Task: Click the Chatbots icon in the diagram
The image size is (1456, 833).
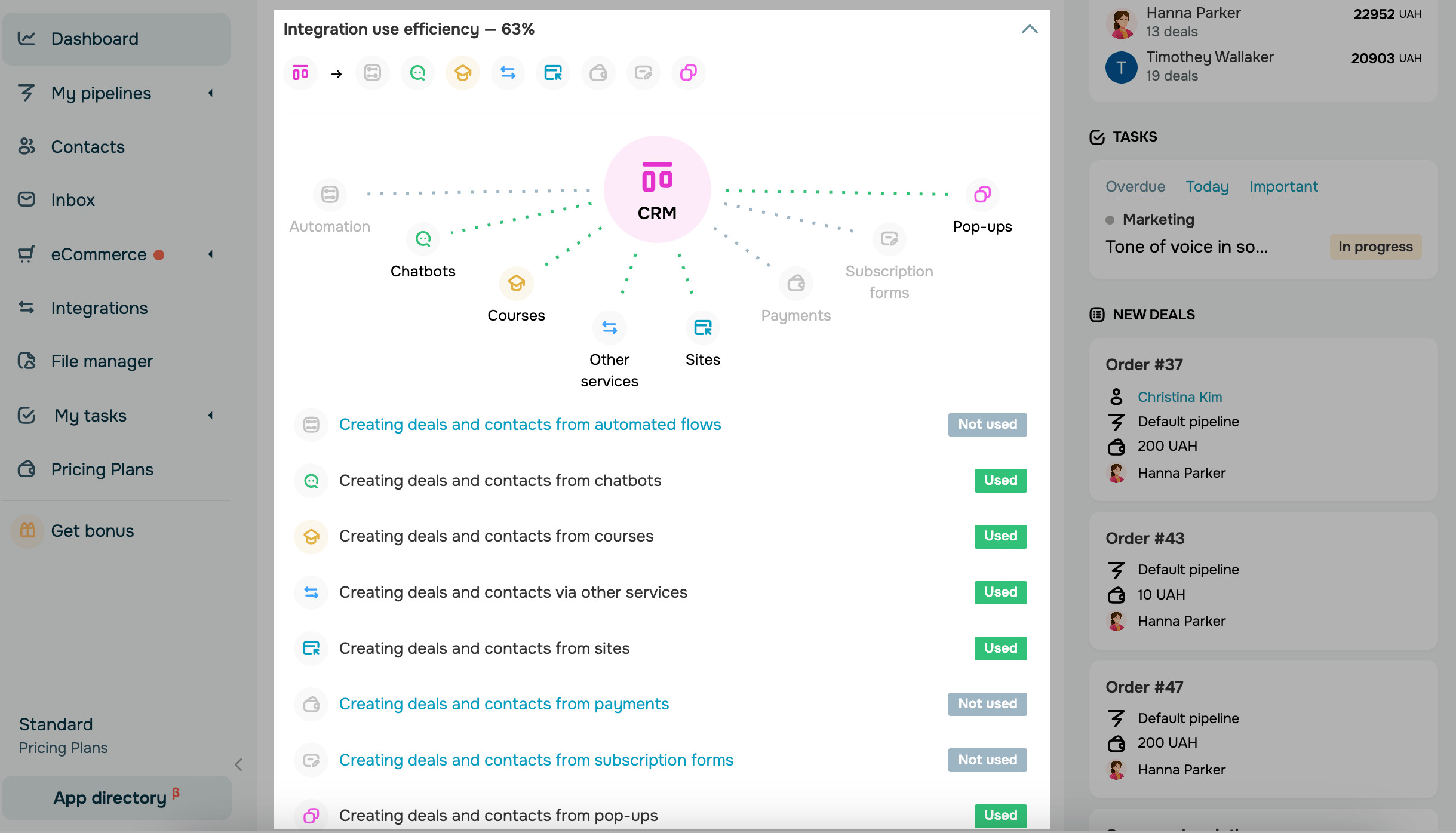Action: 423,239
